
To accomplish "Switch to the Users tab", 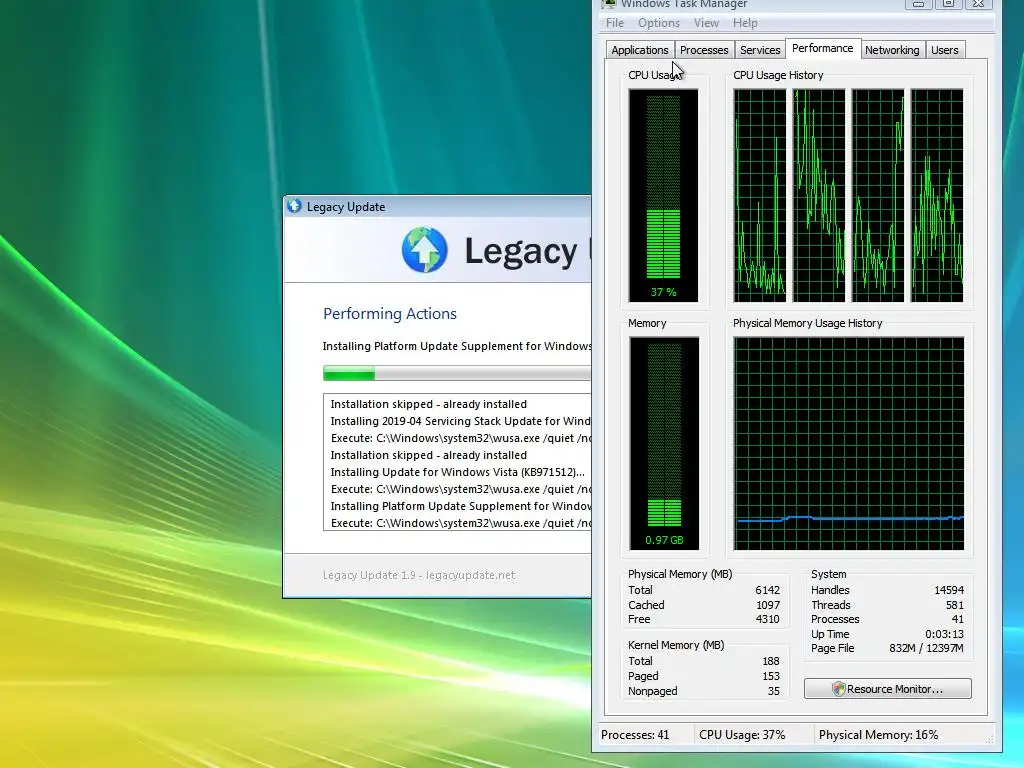I will coord(944,50).
